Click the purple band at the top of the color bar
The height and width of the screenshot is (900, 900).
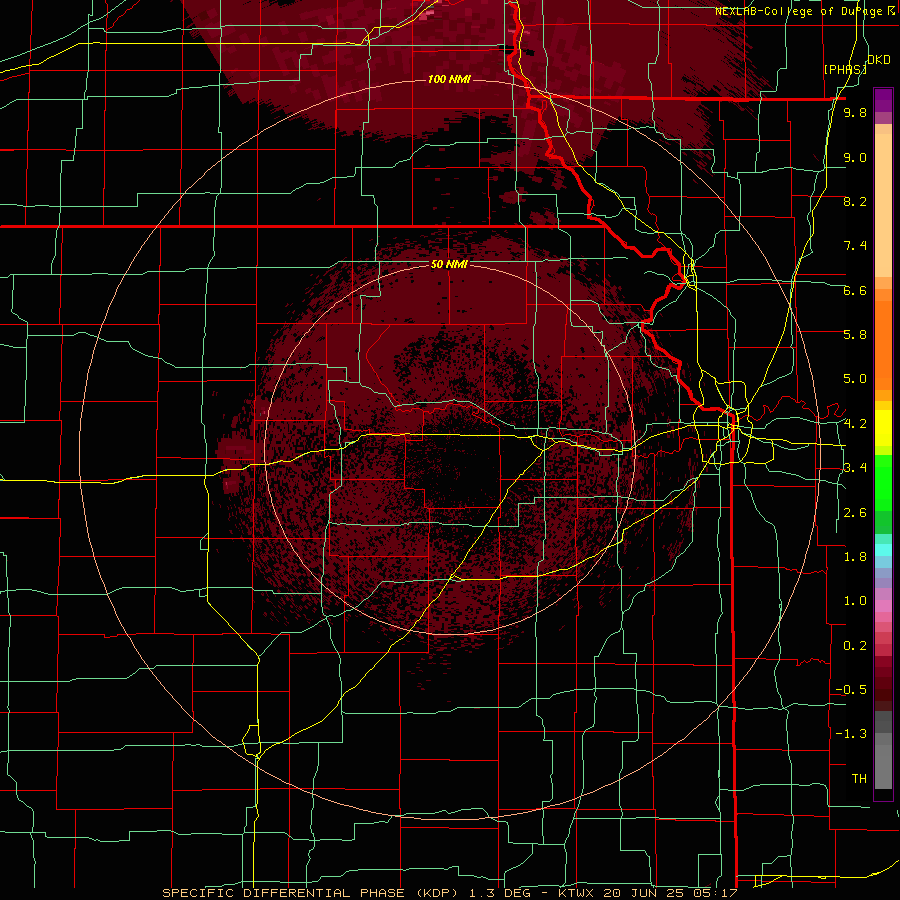click(x=883, y=100)
